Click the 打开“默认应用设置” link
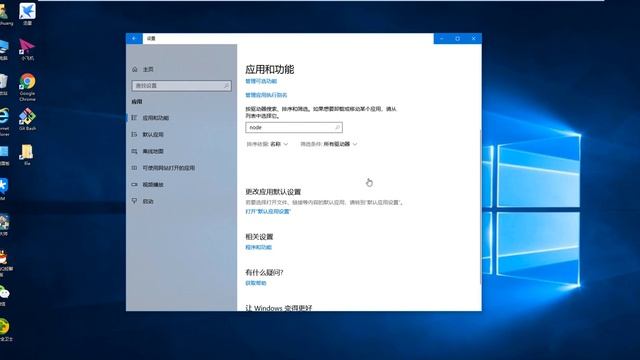Image resolution: width=640 pixels, height=360 pixels. click(x=268, y=211)
